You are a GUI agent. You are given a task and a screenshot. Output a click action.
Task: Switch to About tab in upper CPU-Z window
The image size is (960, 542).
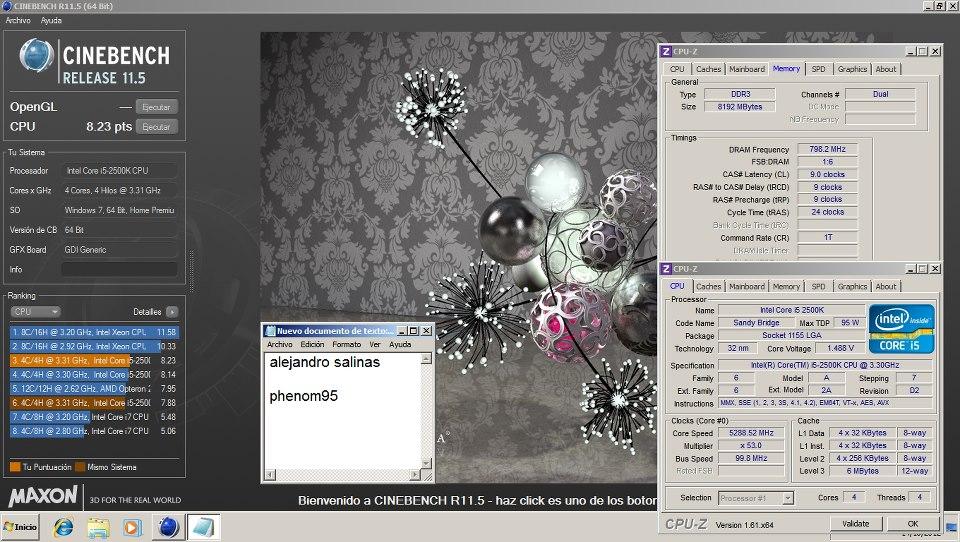click(886, 69)
